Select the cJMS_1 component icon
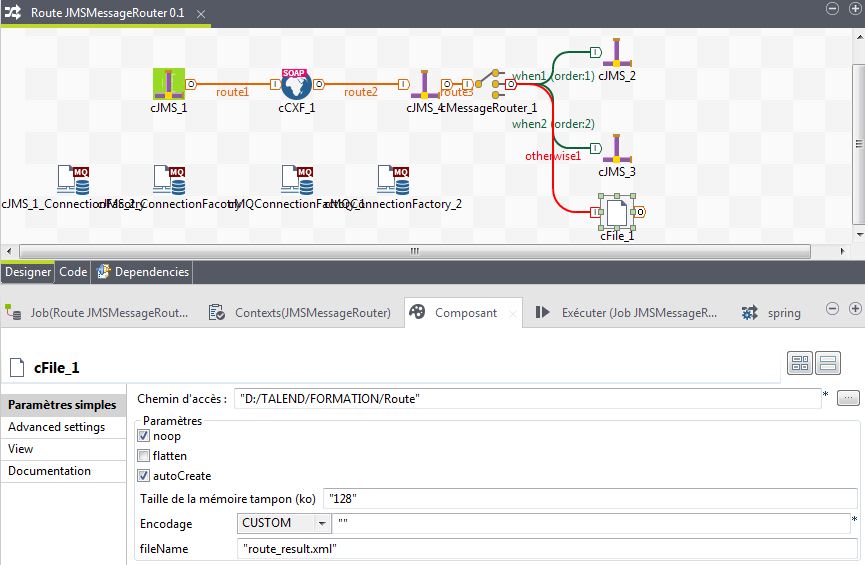This screenshot has height=565, width=865. 169,84
